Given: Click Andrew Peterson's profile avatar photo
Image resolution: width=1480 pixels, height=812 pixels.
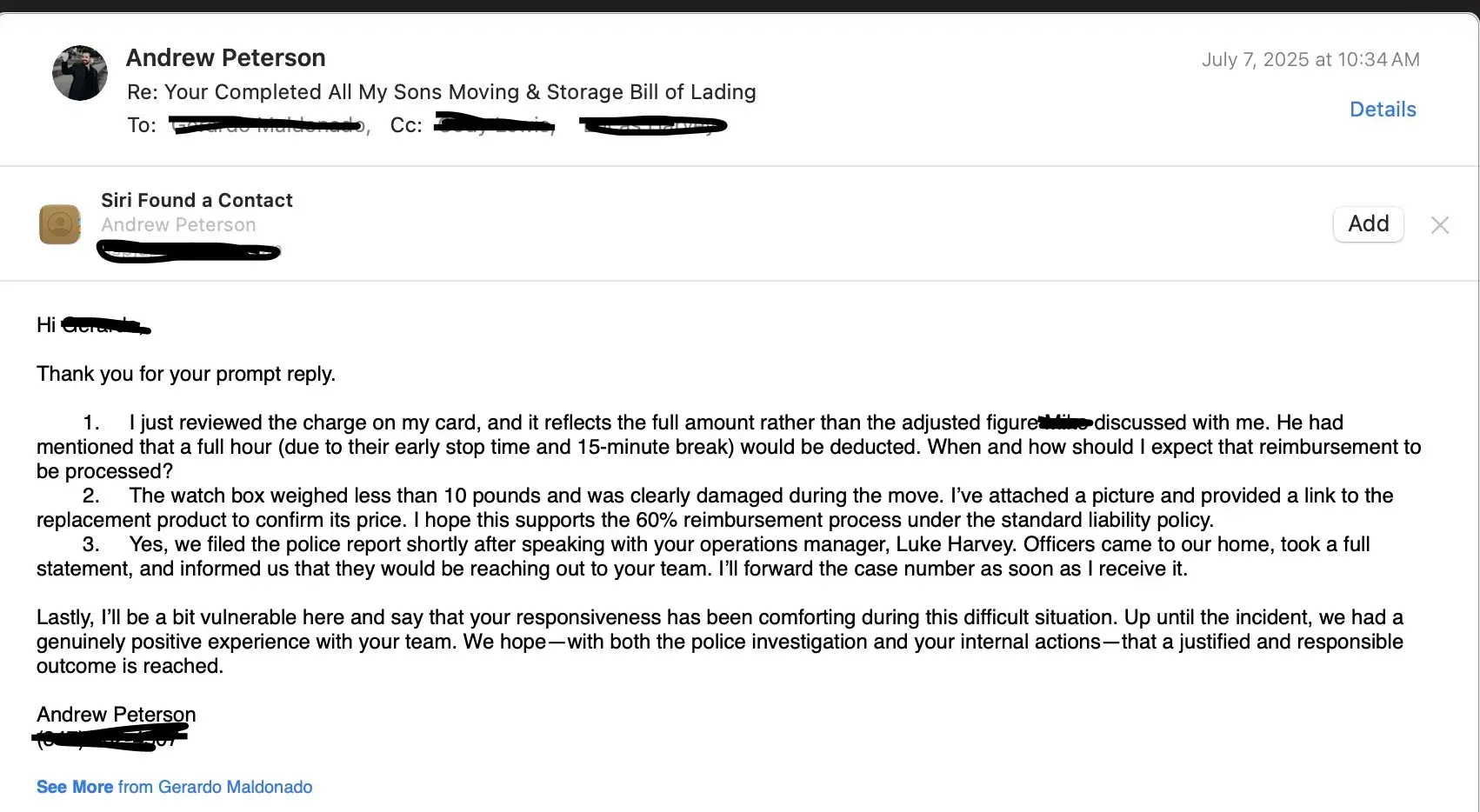Looking at the screenshot, I should 80,74.
